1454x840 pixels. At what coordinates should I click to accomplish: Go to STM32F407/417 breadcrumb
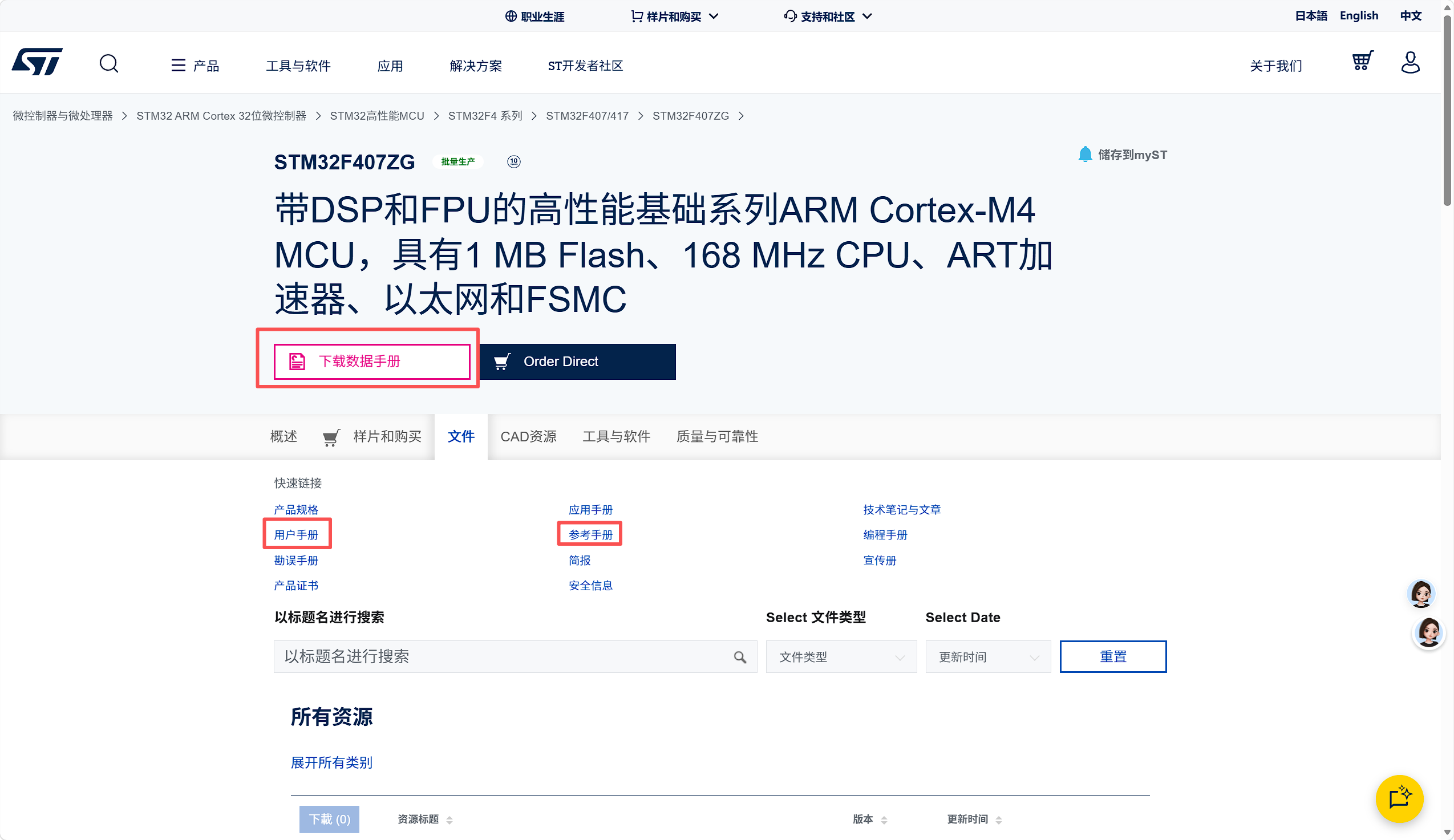(588, 116)
